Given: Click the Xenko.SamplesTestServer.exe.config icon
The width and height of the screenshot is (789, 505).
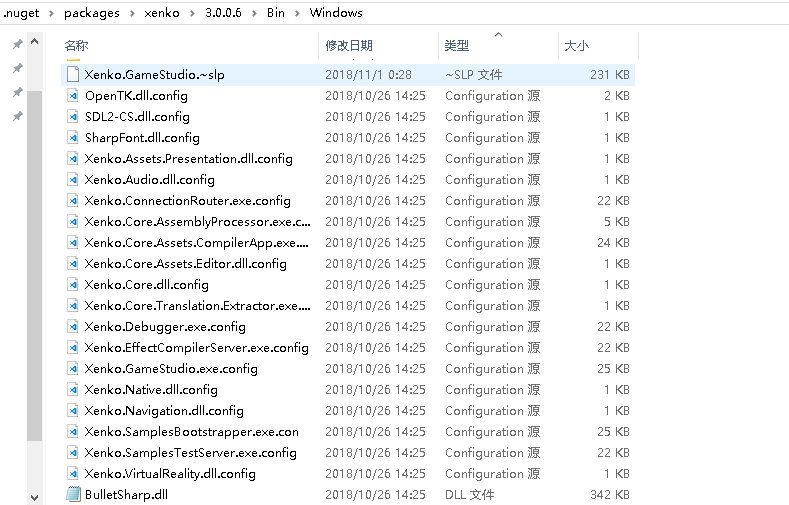Looking at the screenshot, I should [73, 453].
